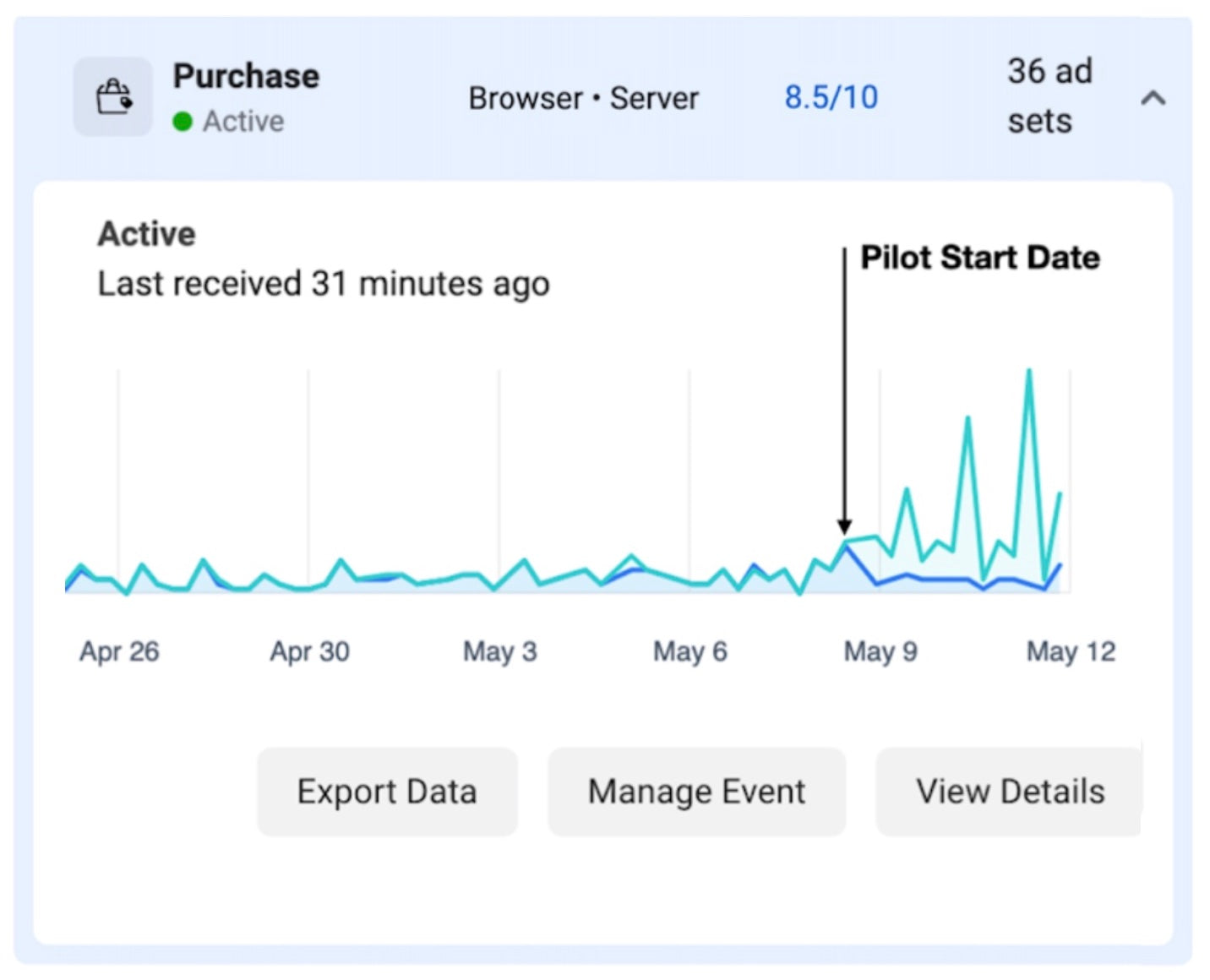Collapse the Purchase event panel chevron

click(x=1153, y=98)
